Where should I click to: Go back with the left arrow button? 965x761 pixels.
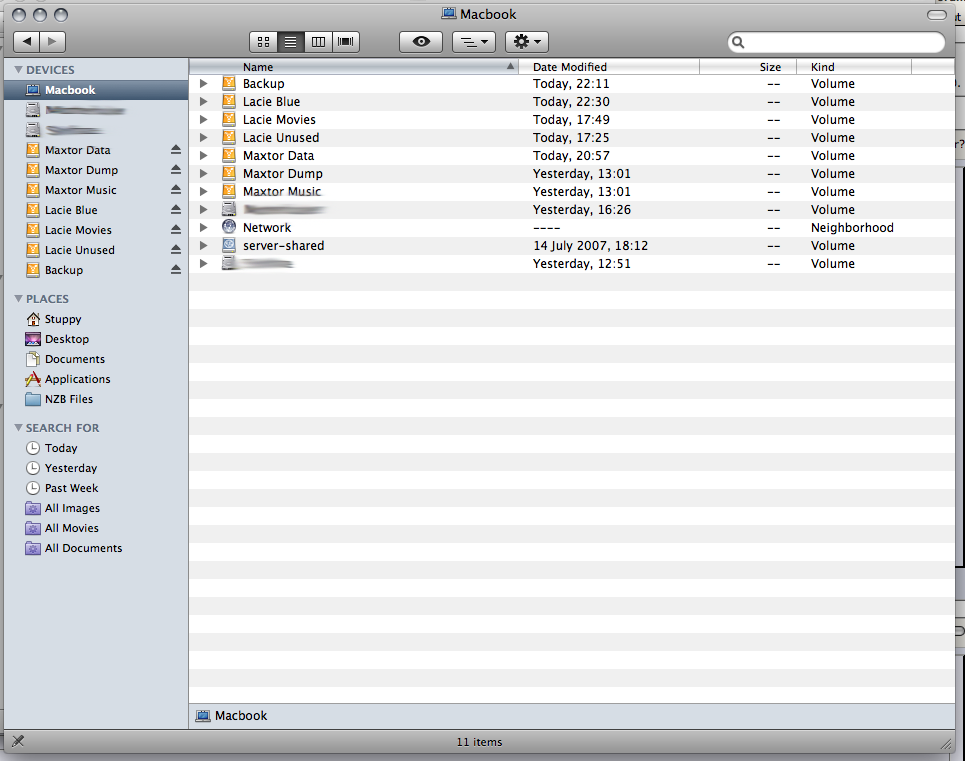(x=27, y=41)
